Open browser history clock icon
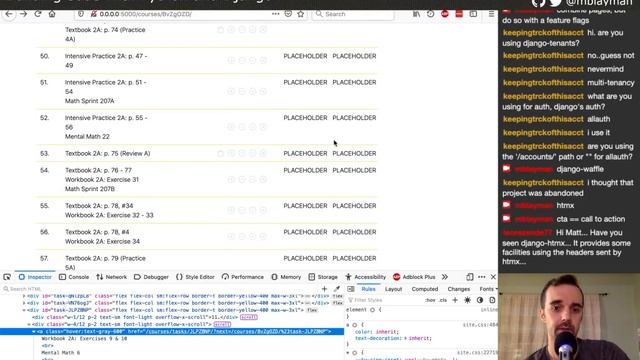This screenshot has height=360, width=640. coord(430,14)
